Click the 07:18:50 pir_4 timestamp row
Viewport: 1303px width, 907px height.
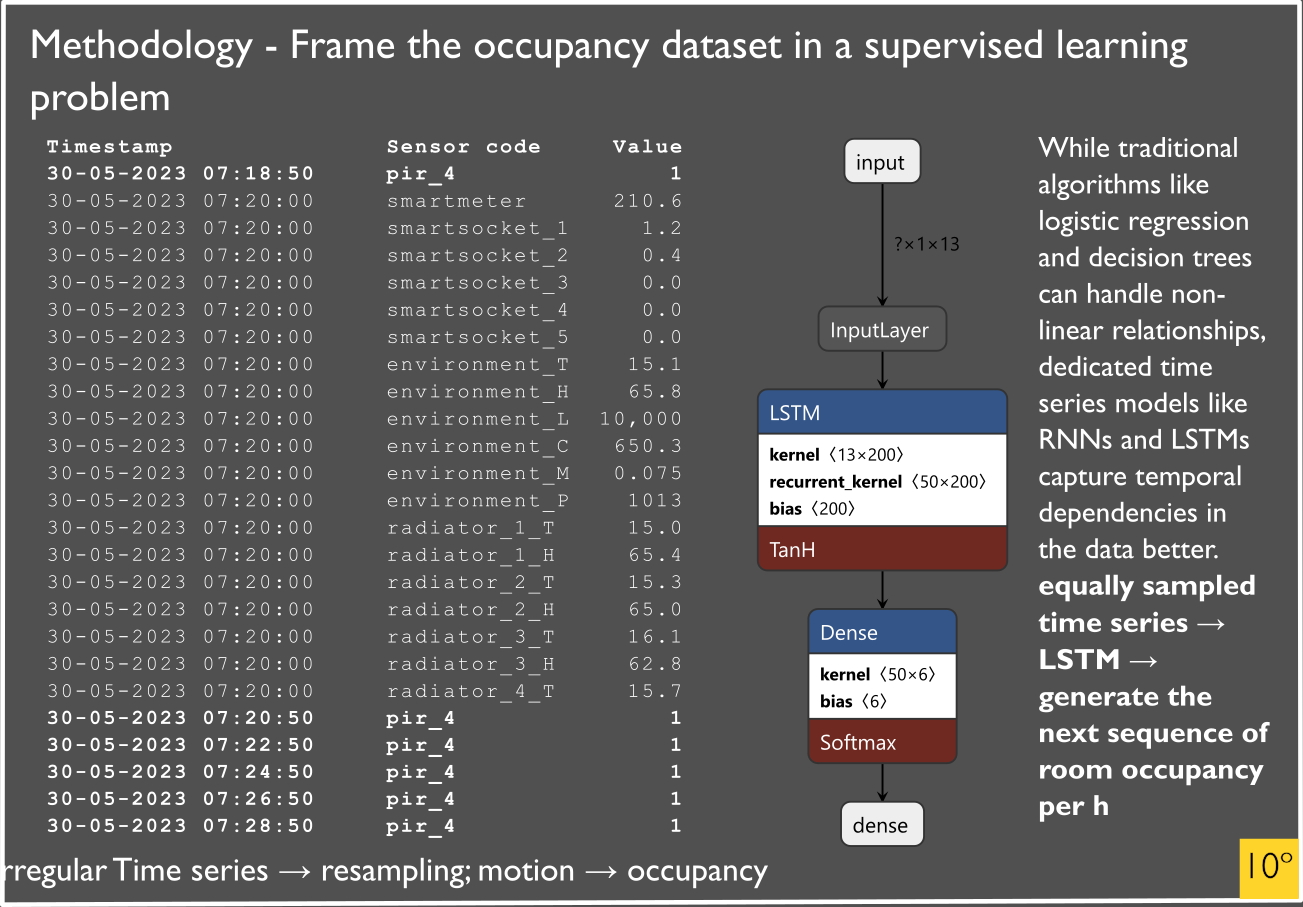point(180,173)
